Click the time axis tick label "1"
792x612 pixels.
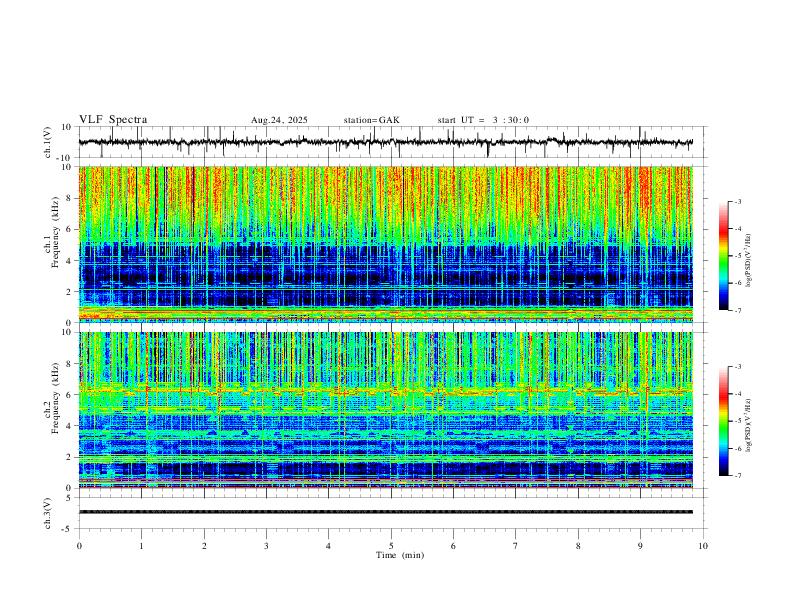(141, 546)
